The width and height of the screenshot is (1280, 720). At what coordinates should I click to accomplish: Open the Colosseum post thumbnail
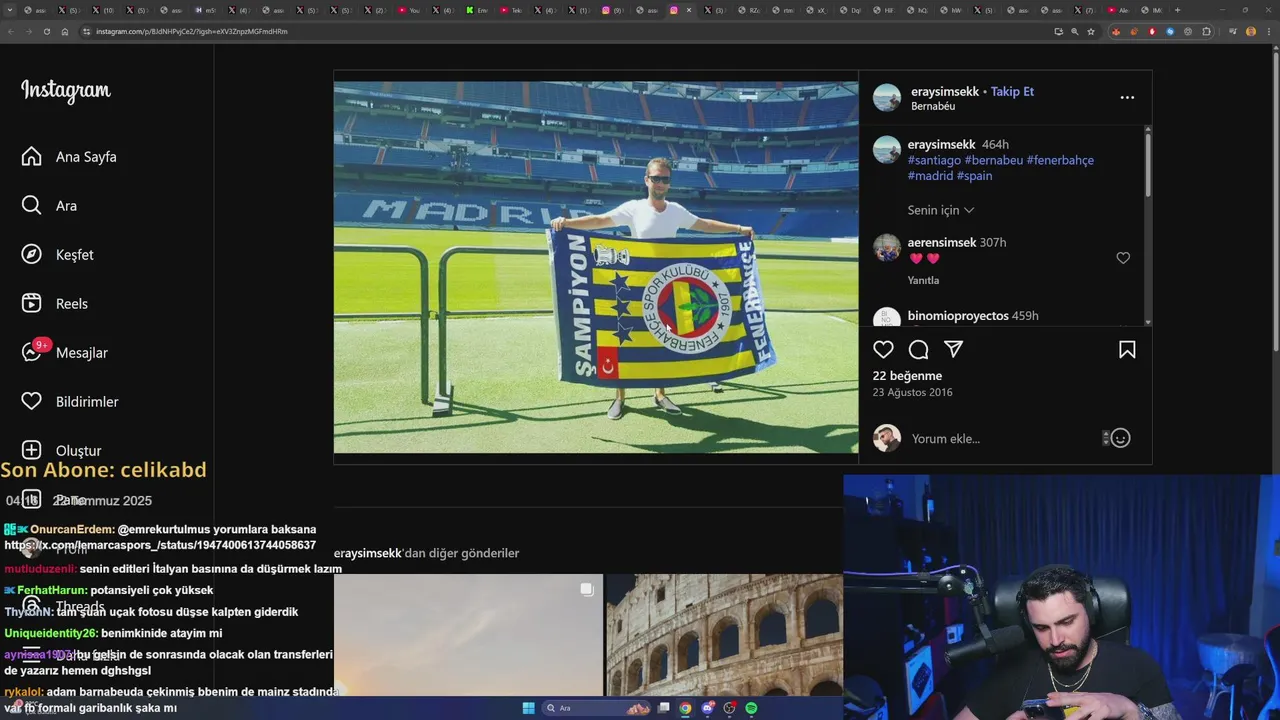(724, 634)
